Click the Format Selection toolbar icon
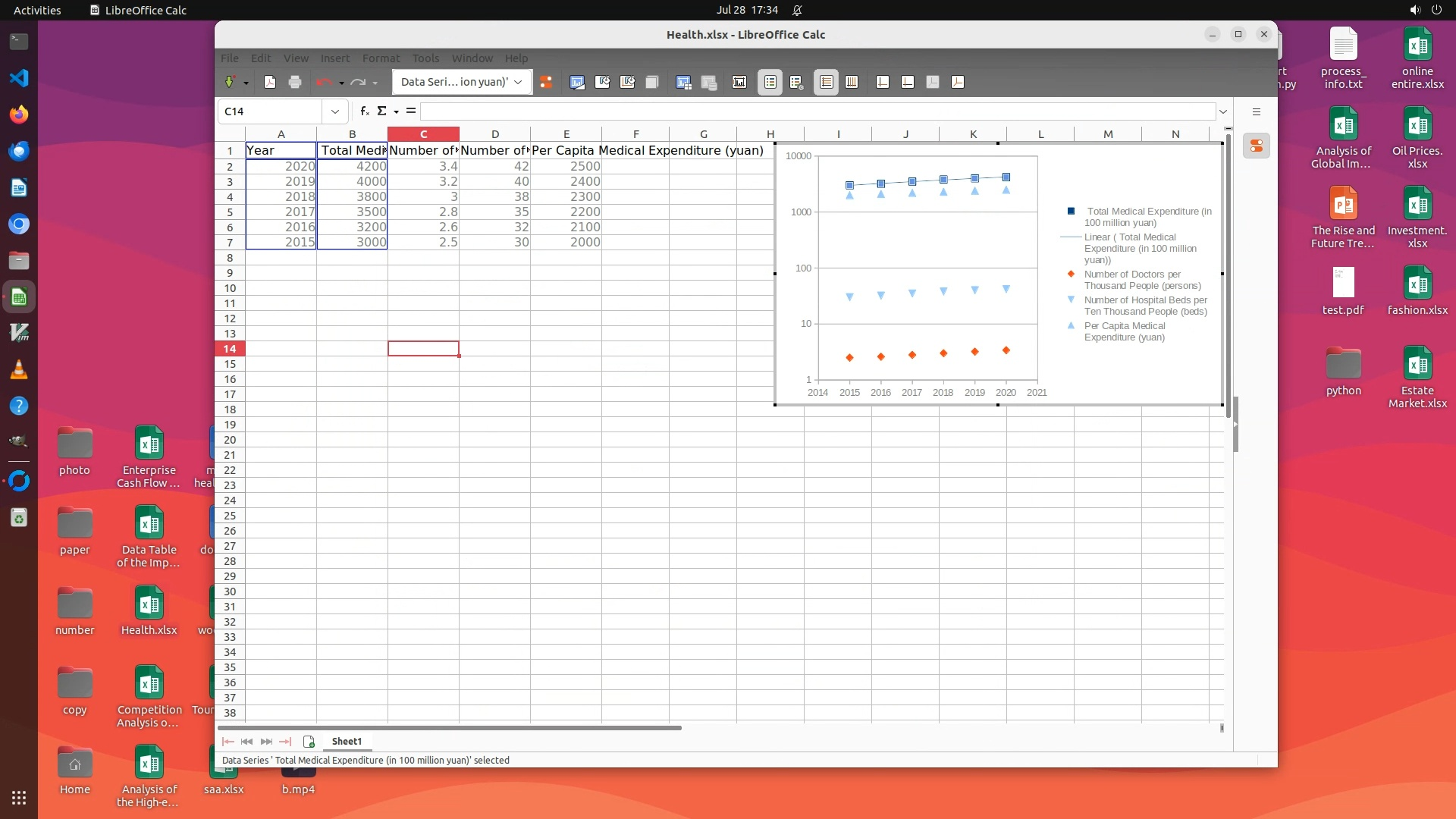Viewport: 1456px width, 819px height. 546,82
